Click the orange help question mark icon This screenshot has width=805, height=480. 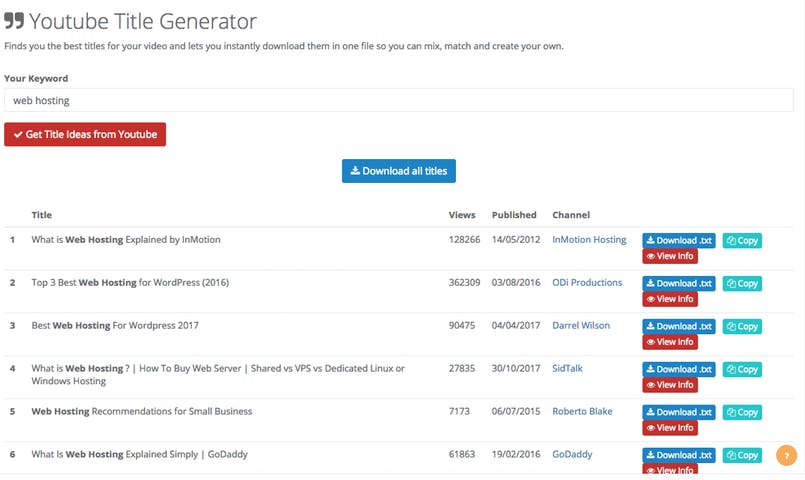786,456
